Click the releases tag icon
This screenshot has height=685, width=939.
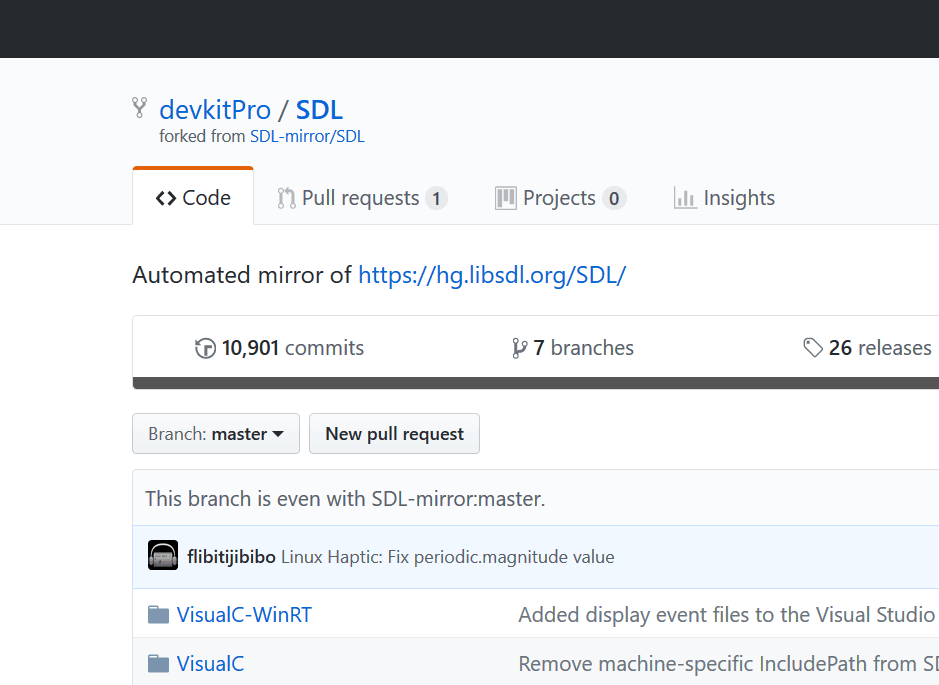pos(813,348)
